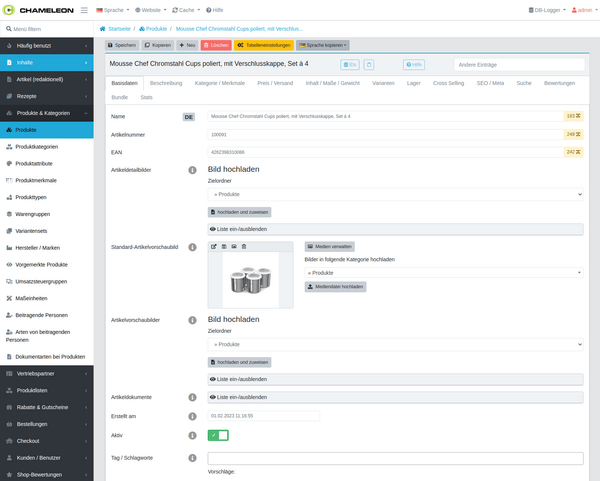Click the trash icon above article thumbnail
This screenshot has height=481, width=600.
pyautogui.click(x=244, y=245)
